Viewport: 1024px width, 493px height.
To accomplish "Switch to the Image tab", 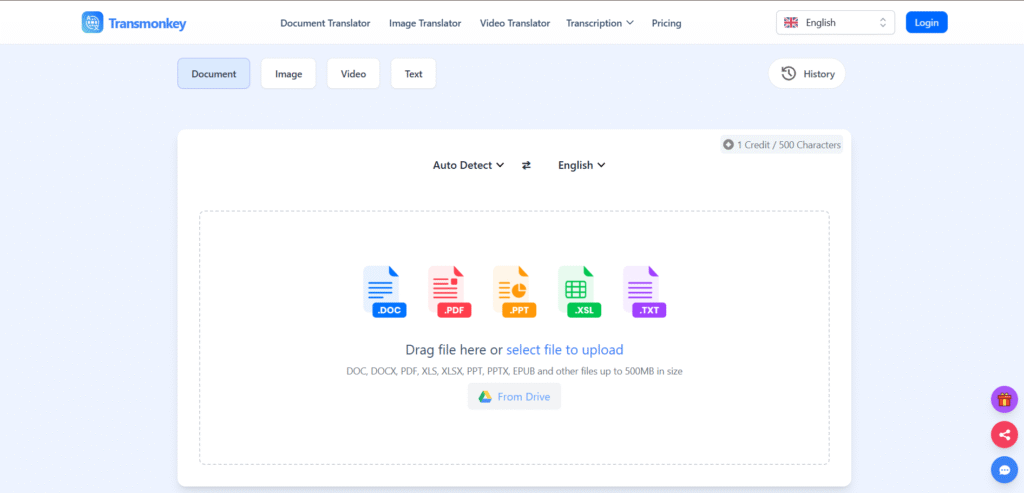I will [289, 74].
